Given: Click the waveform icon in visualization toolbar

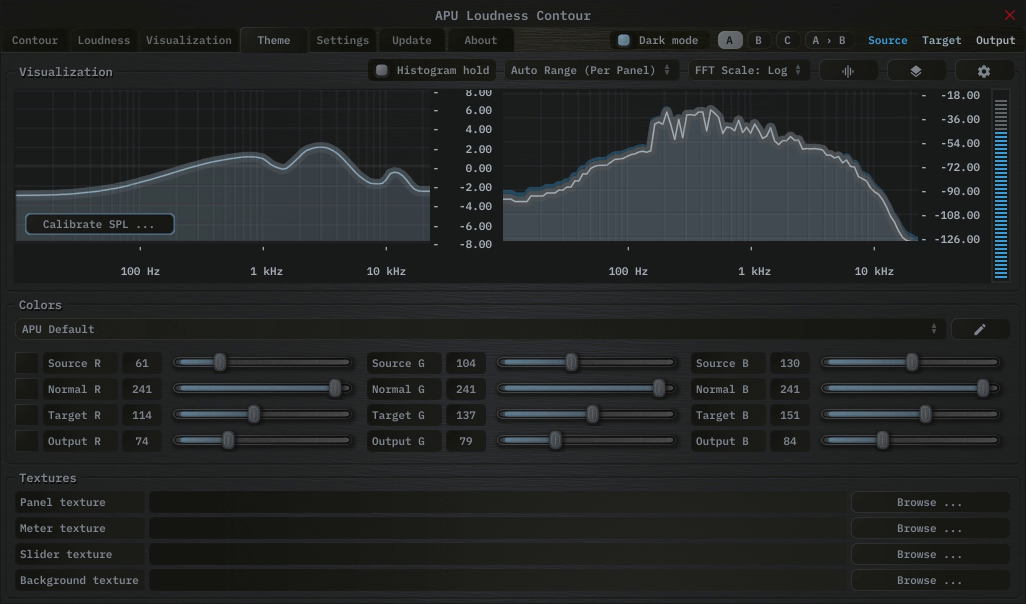Looking at the screenshot, I should (x=848, y=71).
